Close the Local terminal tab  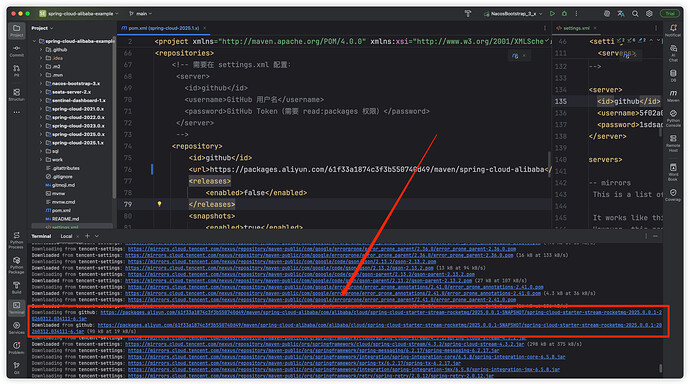point(78,236)
